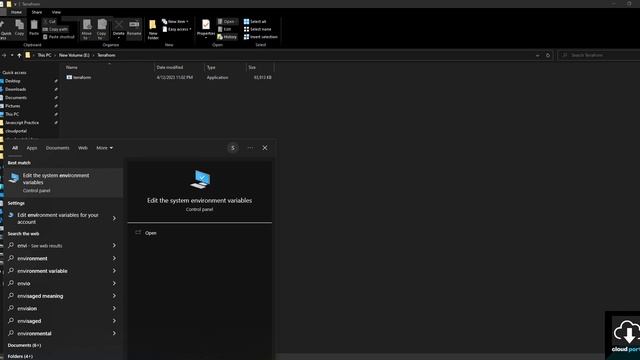
Task: Click the Up one level arrow
Action: 19,55
